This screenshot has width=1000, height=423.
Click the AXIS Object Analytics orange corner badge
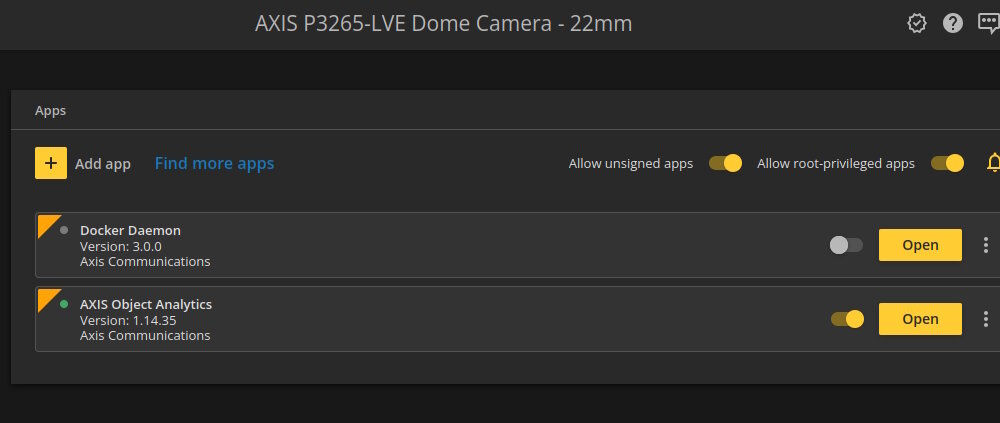point(47,298)
